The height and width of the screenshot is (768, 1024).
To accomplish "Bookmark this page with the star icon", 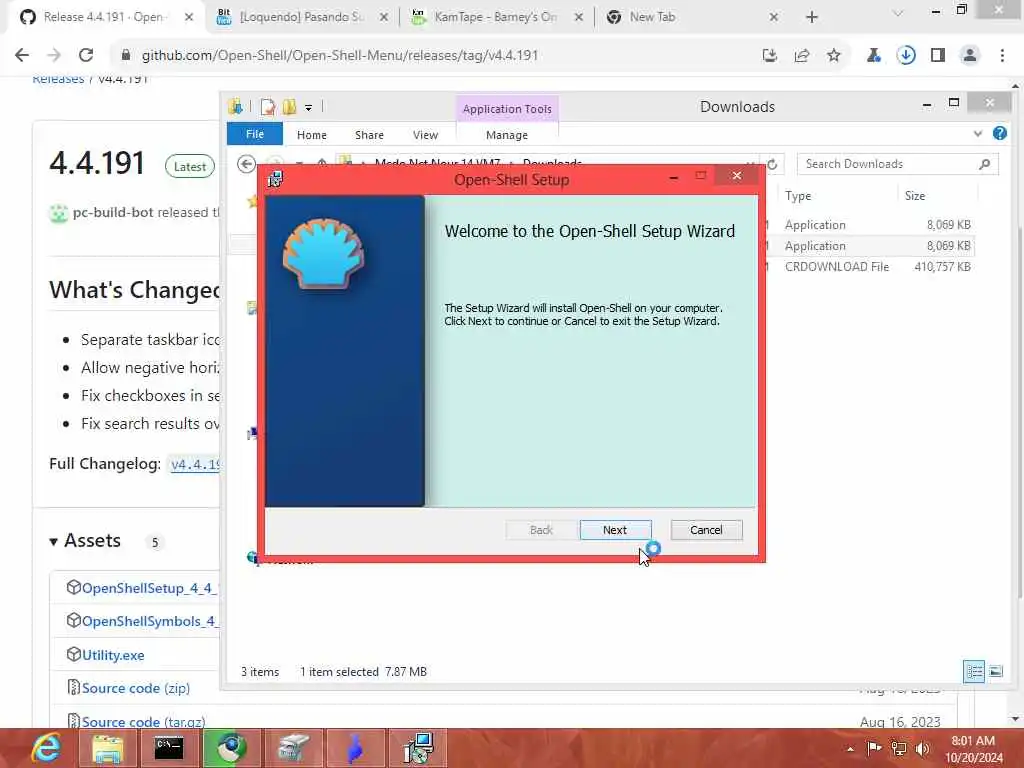I will point(834,56).
